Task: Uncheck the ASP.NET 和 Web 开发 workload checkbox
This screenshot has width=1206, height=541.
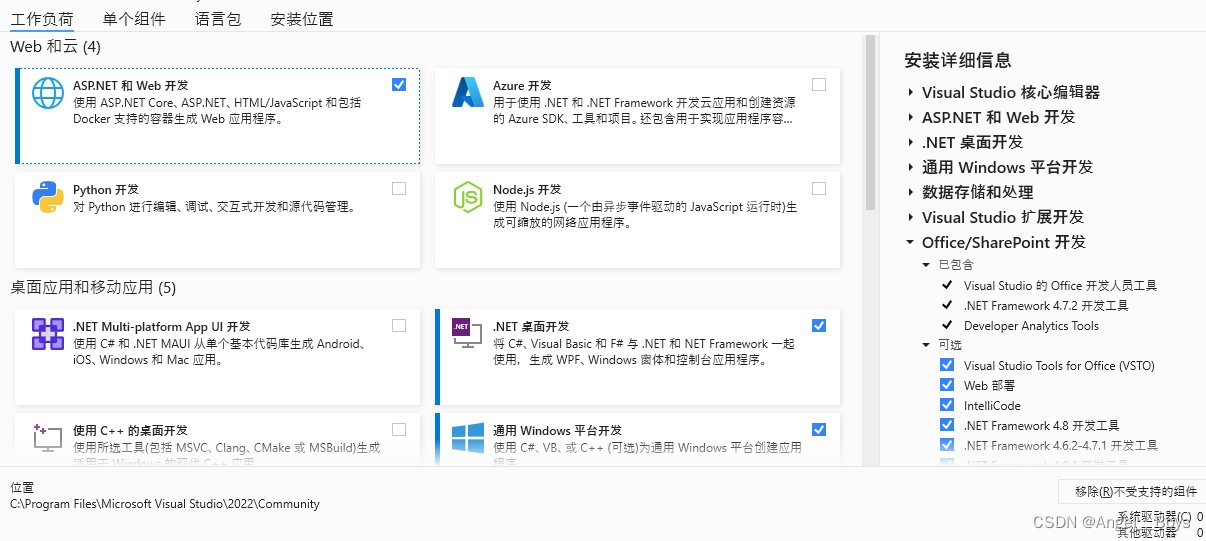Action: pos(399,85)
